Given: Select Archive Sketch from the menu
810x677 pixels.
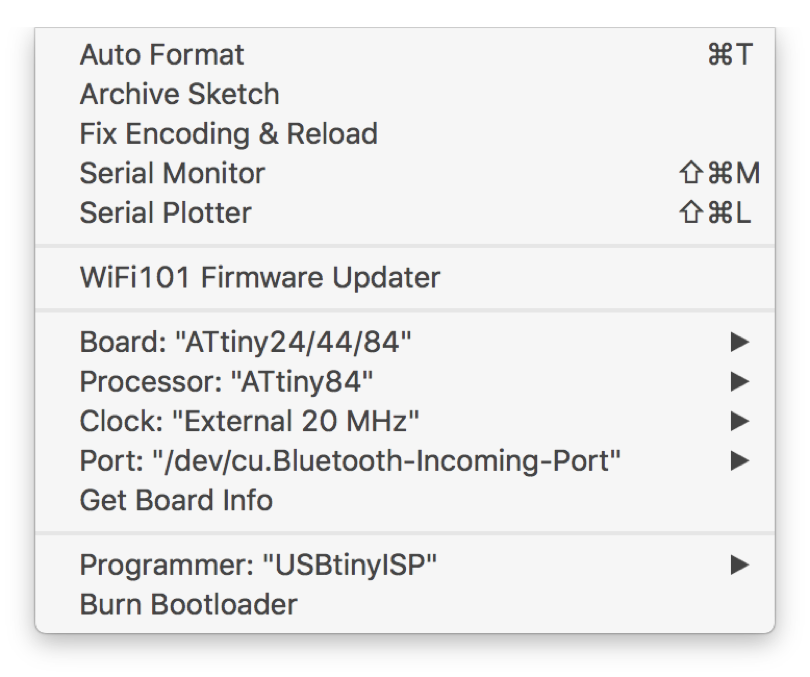Looking at the screenshot, I should pos(179,94).
